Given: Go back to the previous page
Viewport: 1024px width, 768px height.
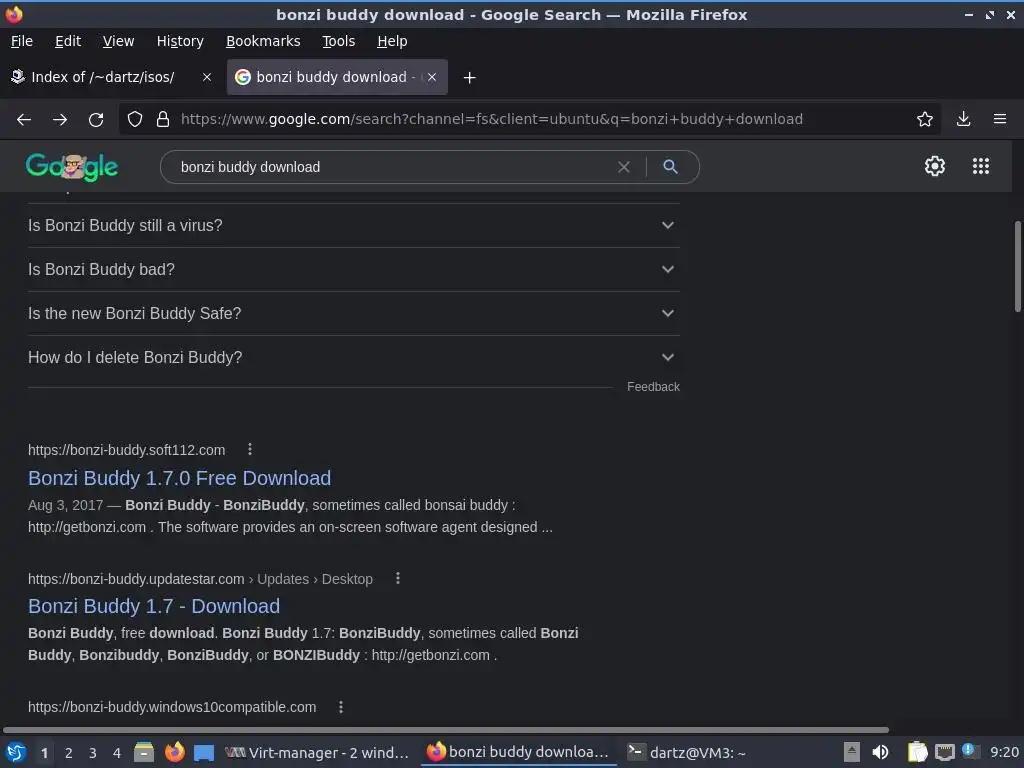Looking at the screenshot, I should coord(24,120).
